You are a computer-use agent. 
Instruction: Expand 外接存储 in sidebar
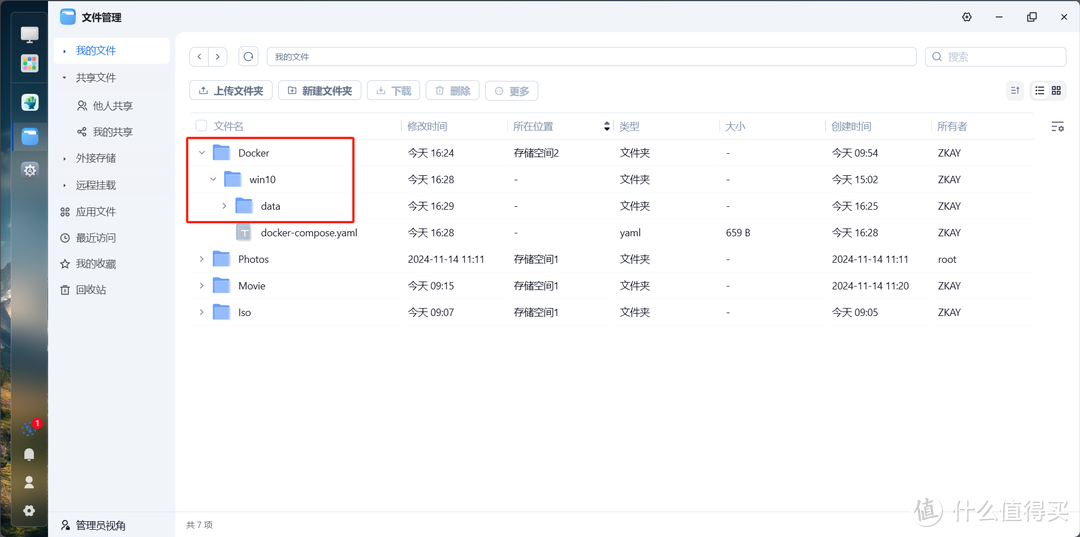click(x=65, y=158)
